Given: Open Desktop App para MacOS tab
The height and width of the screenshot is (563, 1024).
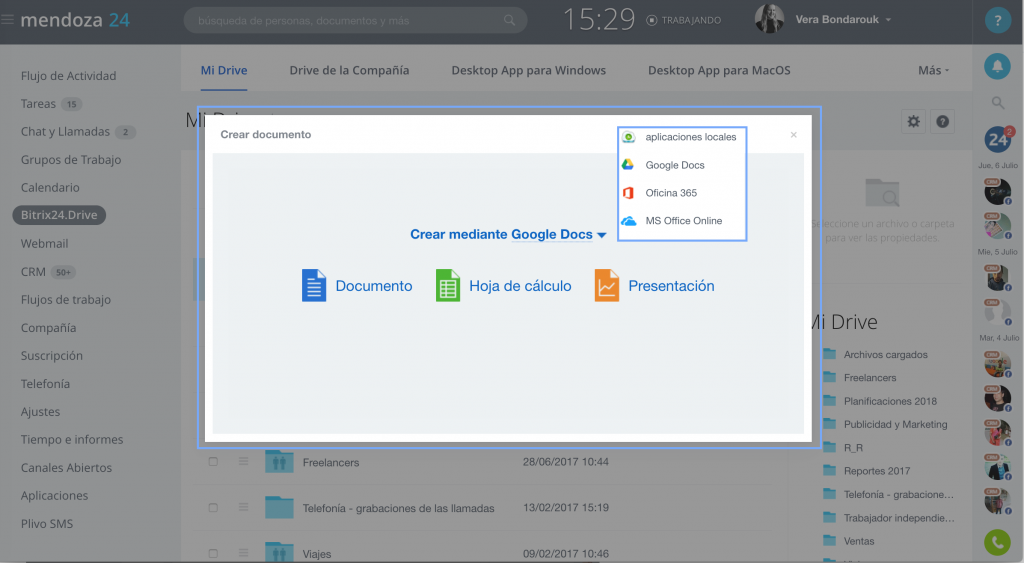Looking at the screenshot, I should 719,71.
